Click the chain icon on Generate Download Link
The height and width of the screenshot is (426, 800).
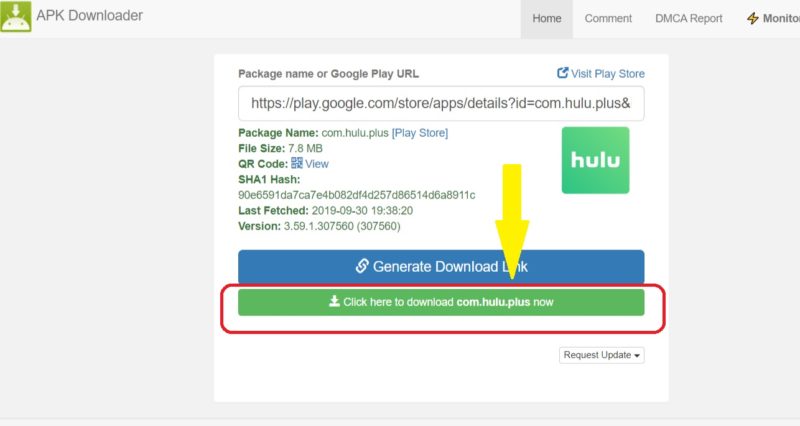tap(362, 267)
